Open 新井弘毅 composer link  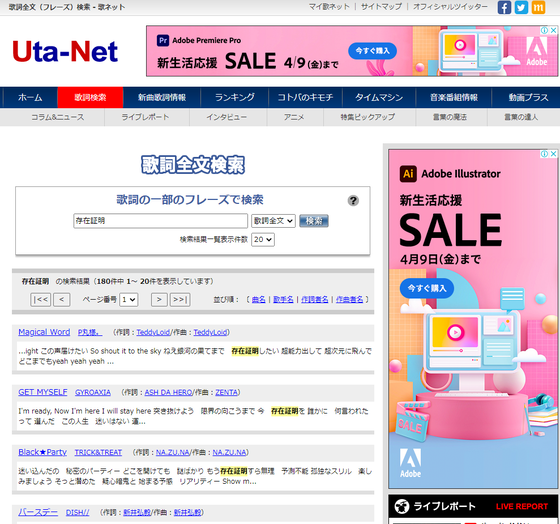tap(188, 513)
